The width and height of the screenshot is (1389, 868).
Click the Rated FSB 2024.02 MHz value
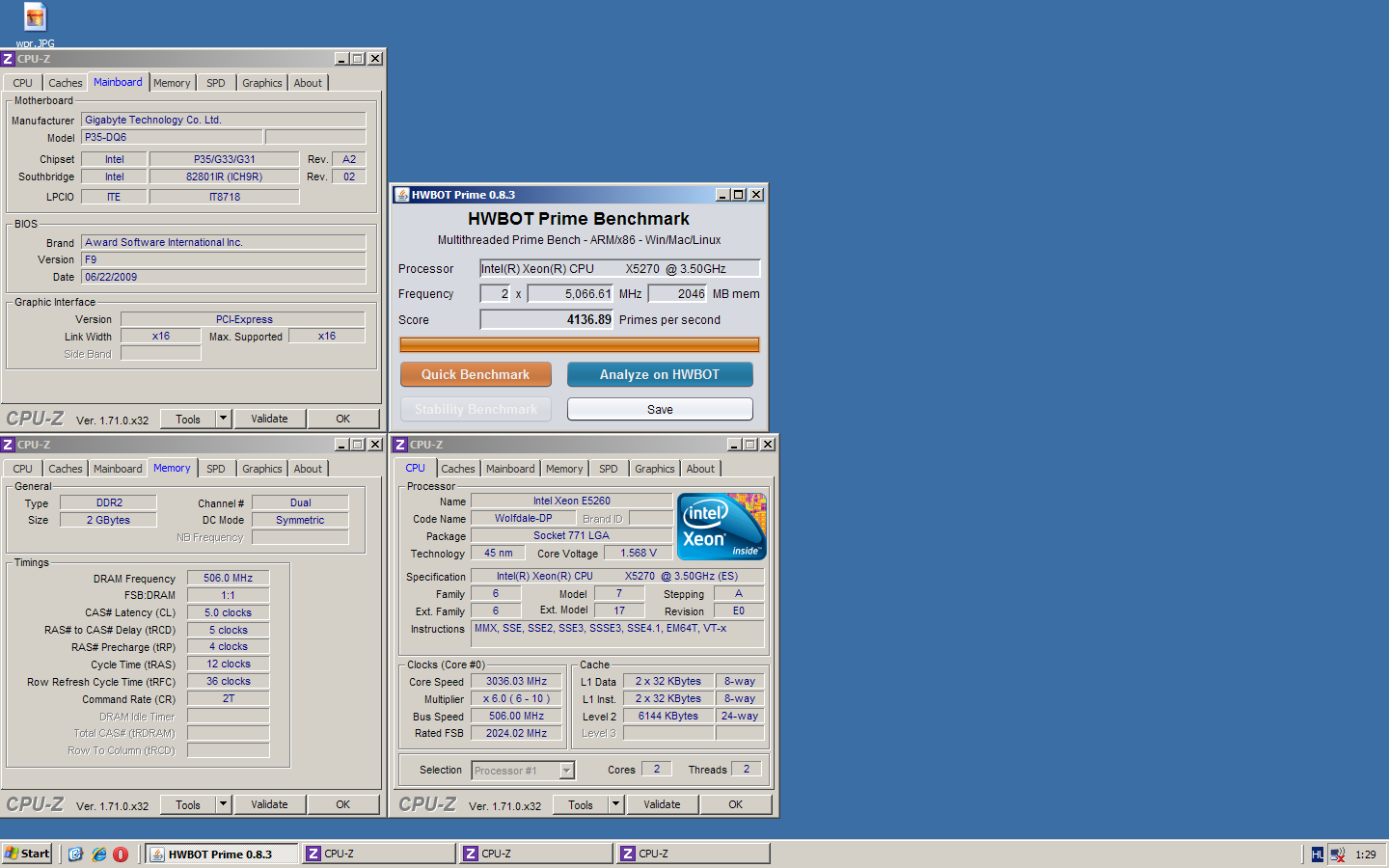(x=517, y=733)
